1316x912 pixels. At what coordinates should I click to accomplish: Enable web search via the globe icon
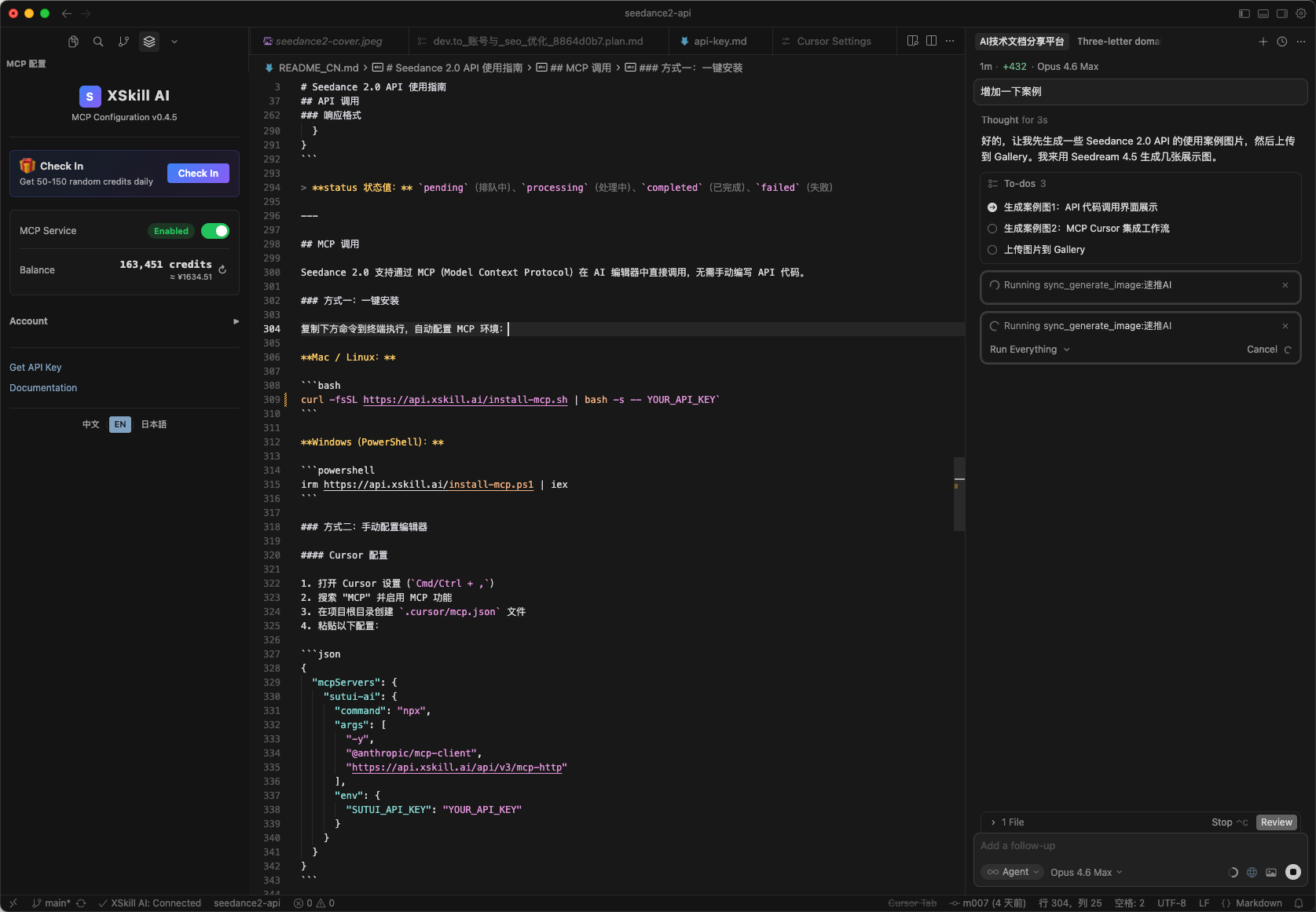(1252, 872)
